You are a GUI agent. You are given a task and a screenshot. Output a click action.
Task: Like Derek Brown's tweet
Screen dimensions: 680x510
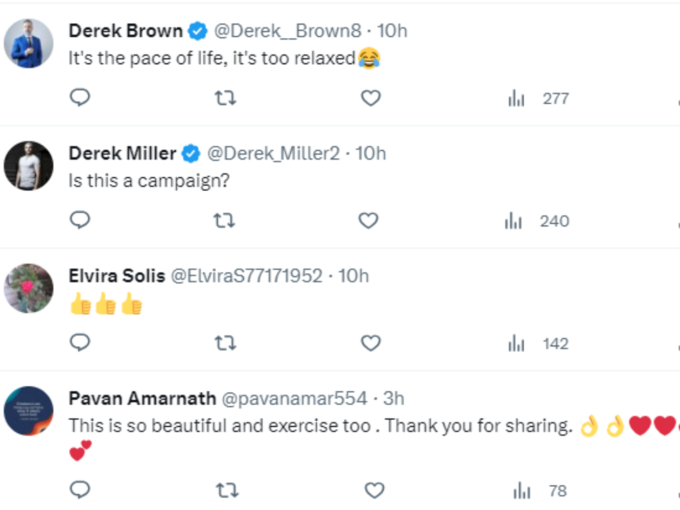[371, 98]
